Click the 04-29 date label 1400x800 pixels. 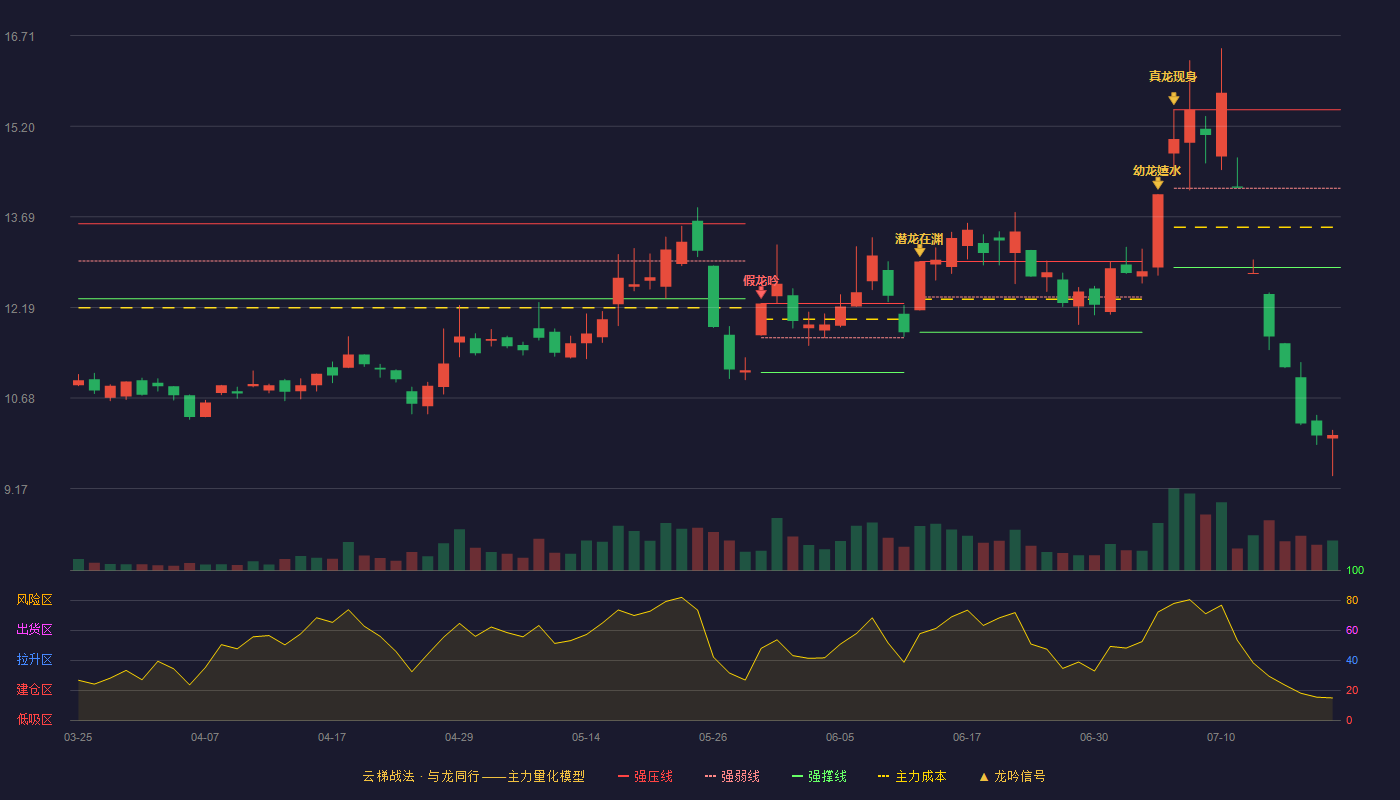(459, 737)
